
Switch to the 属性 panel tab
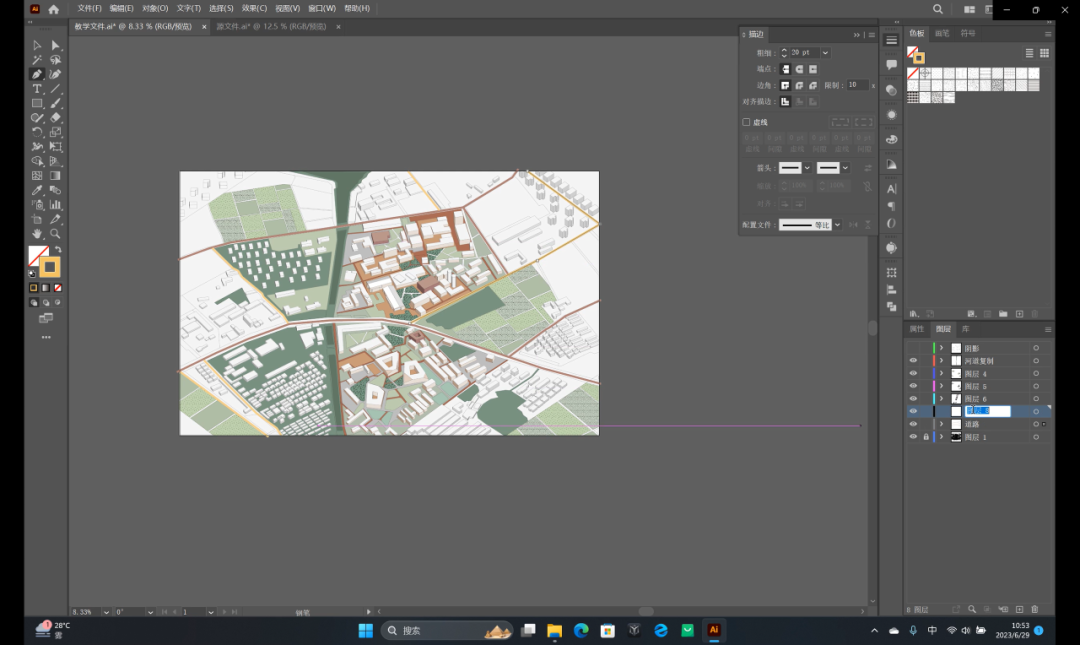click(x=917, y=329)
